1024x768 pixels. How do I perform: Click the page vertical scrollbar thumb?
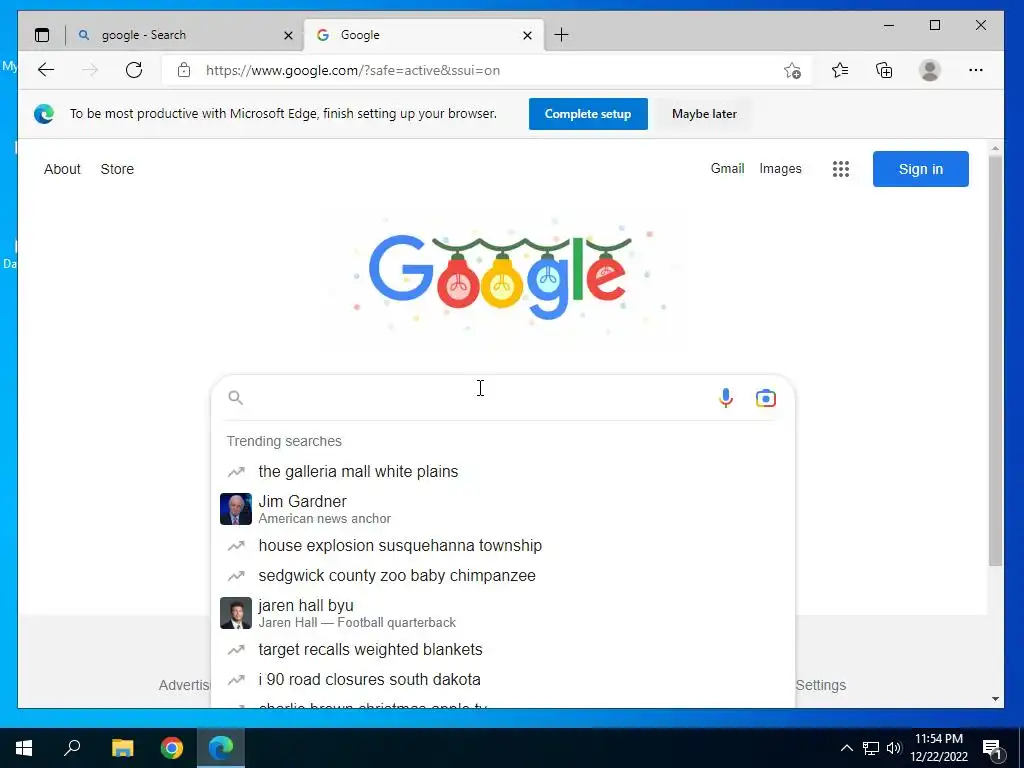tap(995, 360)
